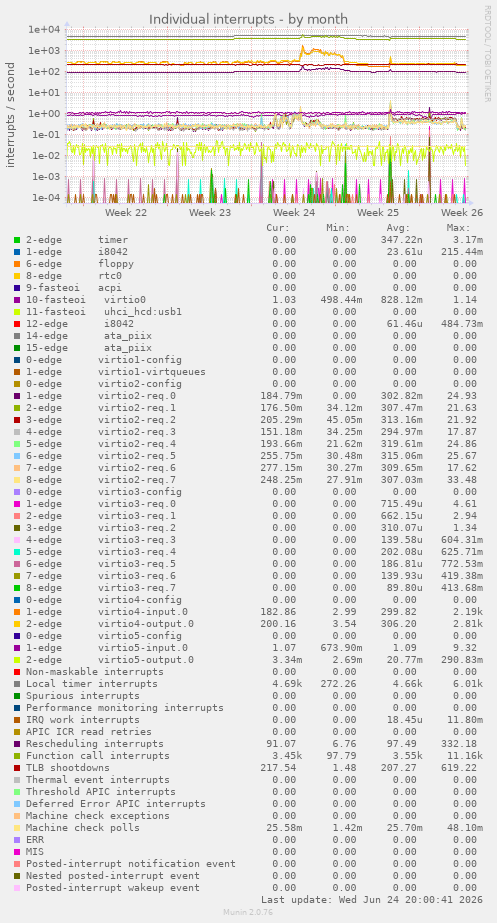Click the RRDTOOL / TOBI OETIKER watermark
This screenshot has height=923, width=497.
pos(488,54)
